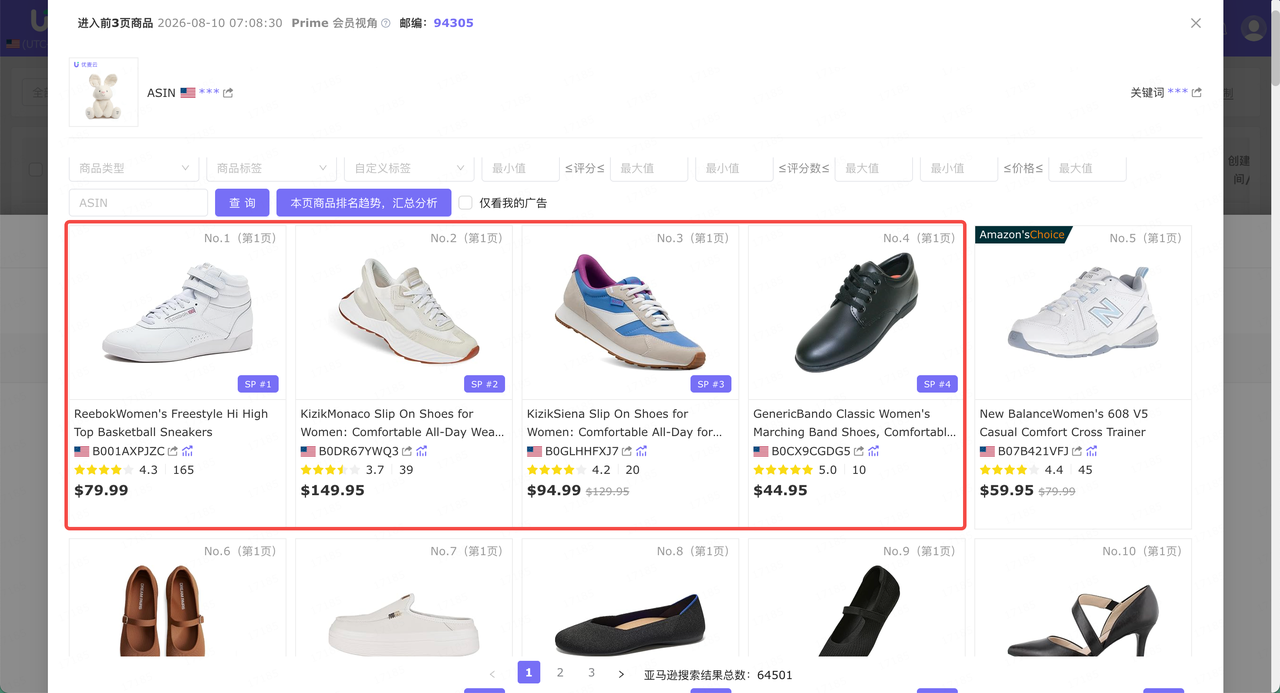Click user avatar icon in background page
Viewport: 1280px width, 693px height.
click(1253, 28)
